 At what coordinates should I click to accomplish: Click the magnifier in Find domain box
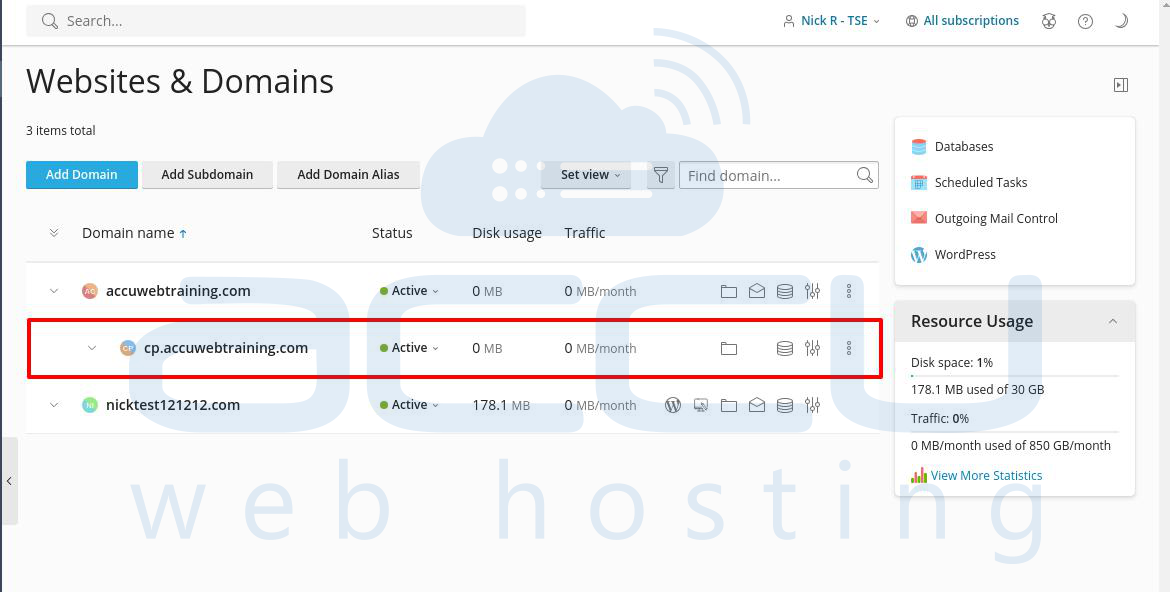865,175
